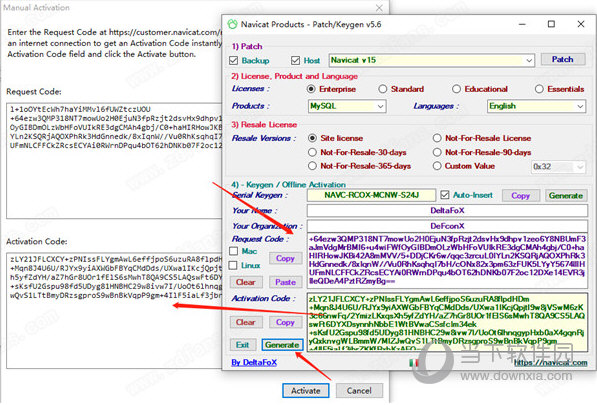597x405 pixels.
Task: Open the MySQL Products dropdown
Action: coord(347,106)
